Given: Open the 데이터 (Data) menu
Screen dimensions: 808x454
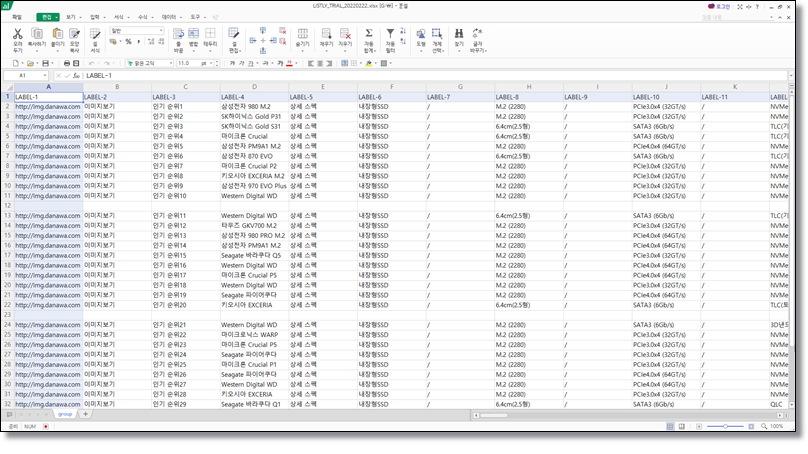Looking at the screenshot, I should point(169,18).
